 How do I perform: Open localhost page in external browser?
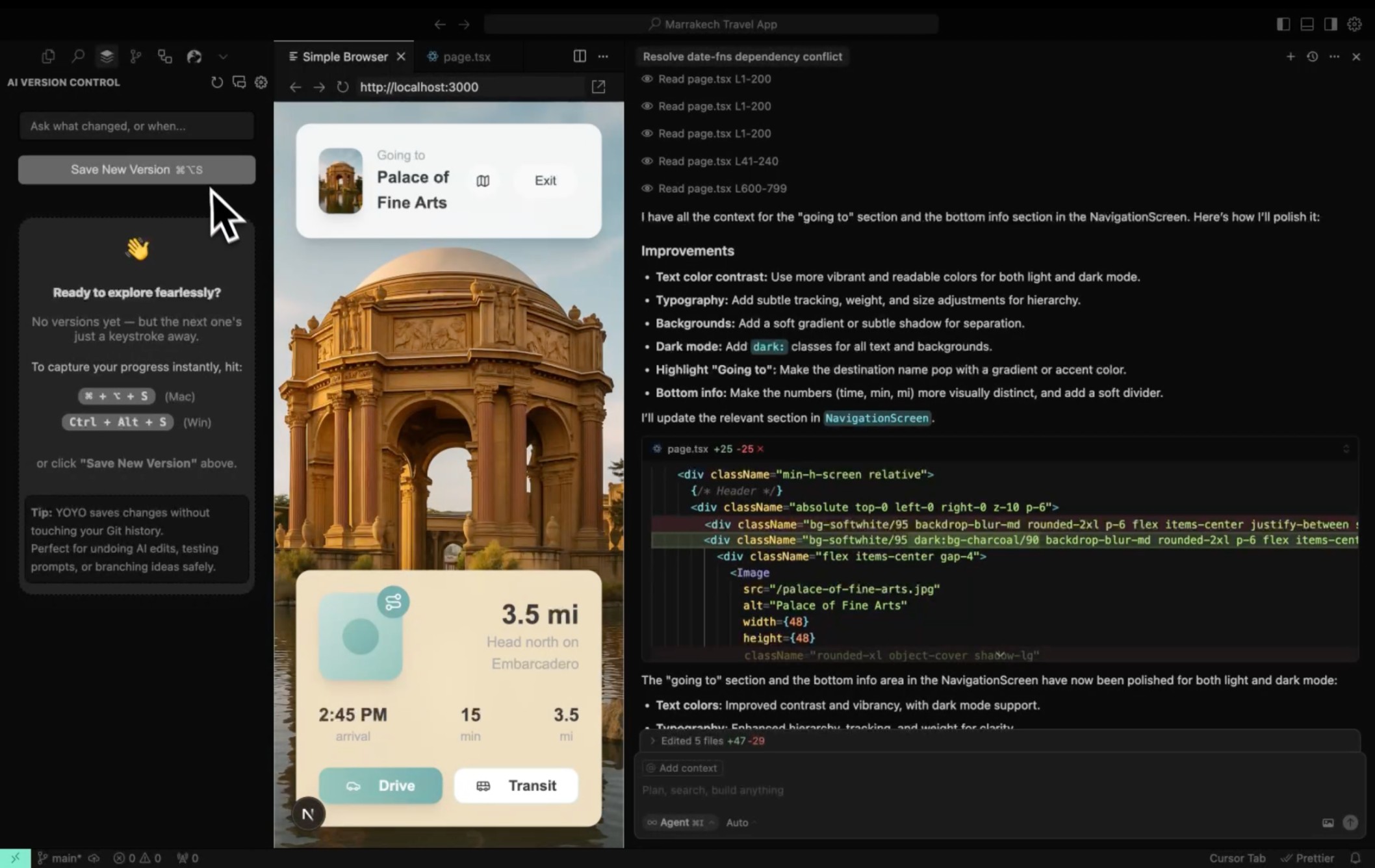[598, 86]
